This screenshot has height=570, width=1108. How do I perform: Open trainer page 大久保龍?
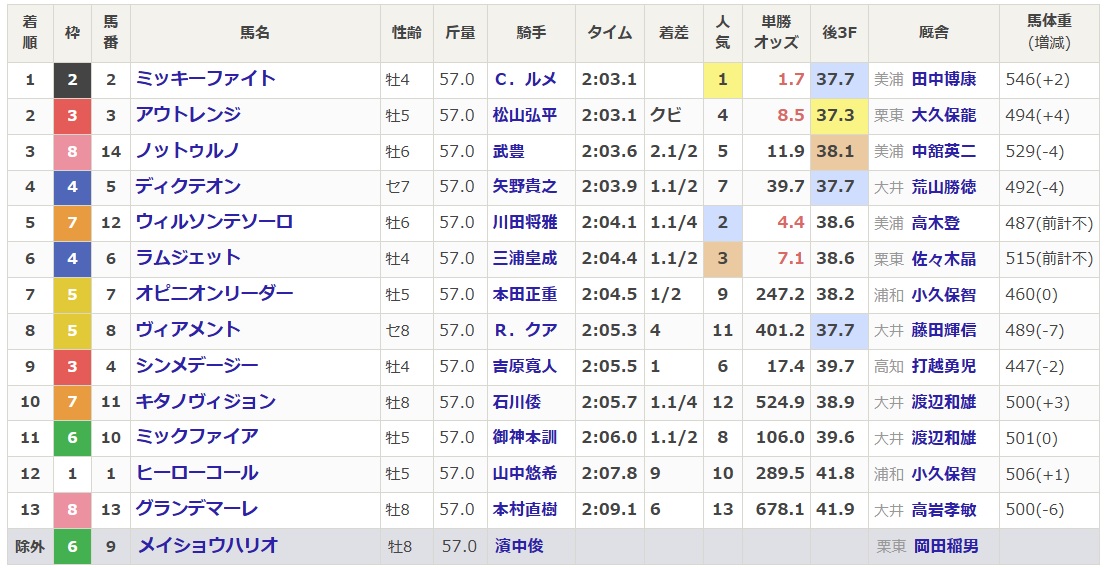(943, 115)
